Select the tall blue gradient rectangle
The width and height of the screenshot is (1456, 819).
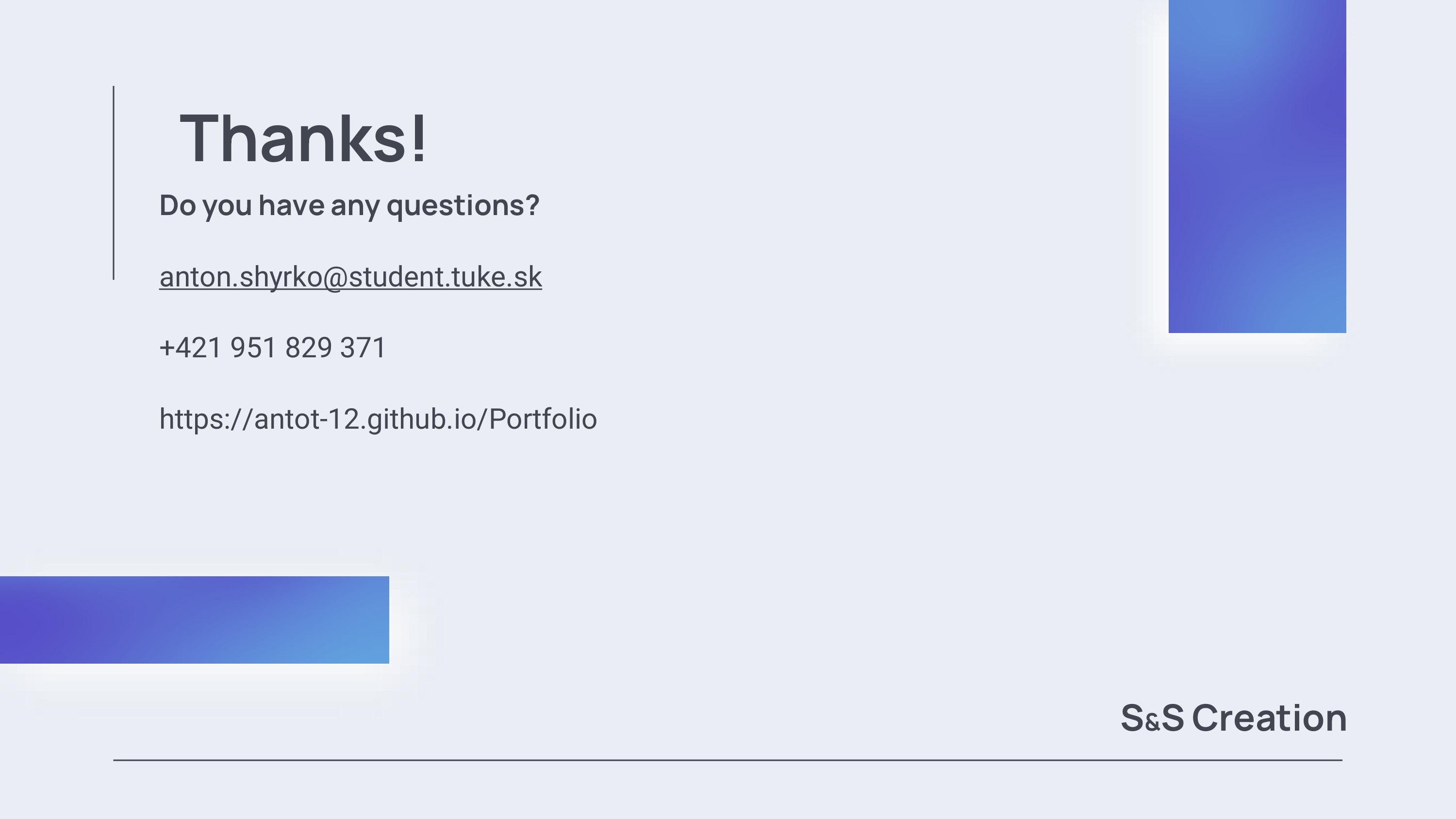tap(1257, 166)
